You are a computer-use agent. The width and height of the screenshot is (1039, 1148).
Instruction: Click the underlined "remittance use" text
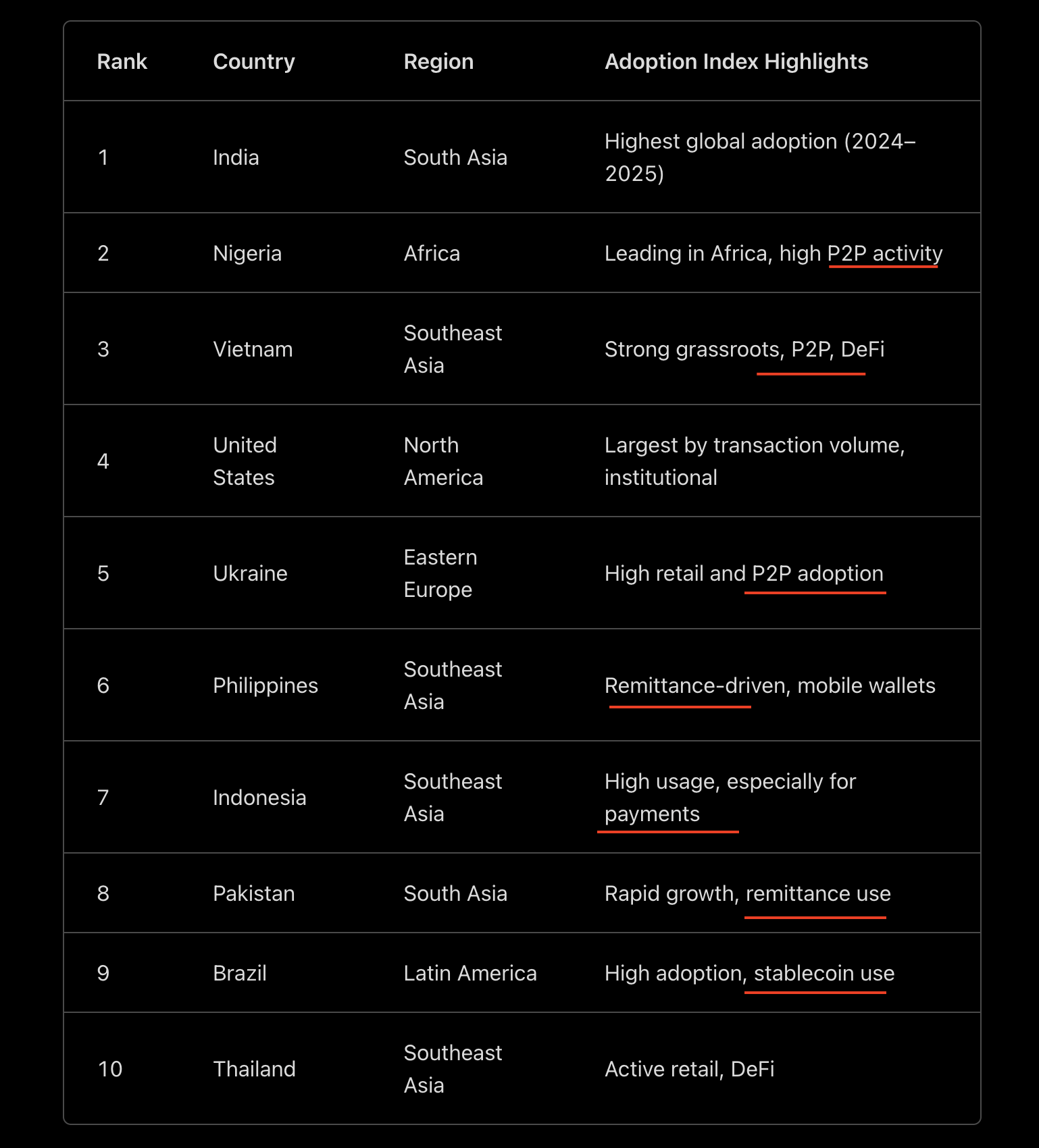click(817, 893)
